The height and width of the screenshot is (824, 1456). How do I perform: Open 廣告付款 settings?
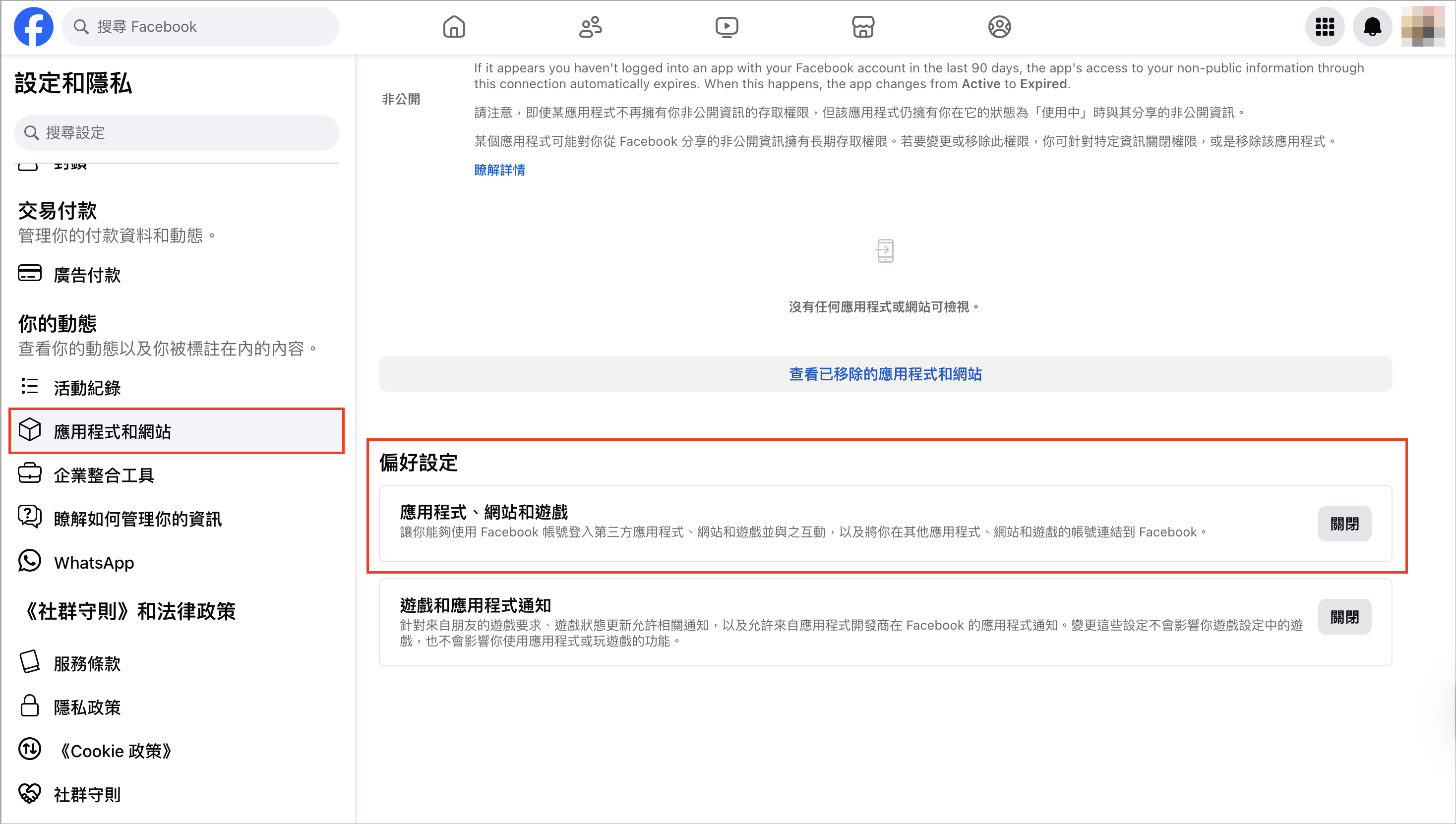click(177, 275)
